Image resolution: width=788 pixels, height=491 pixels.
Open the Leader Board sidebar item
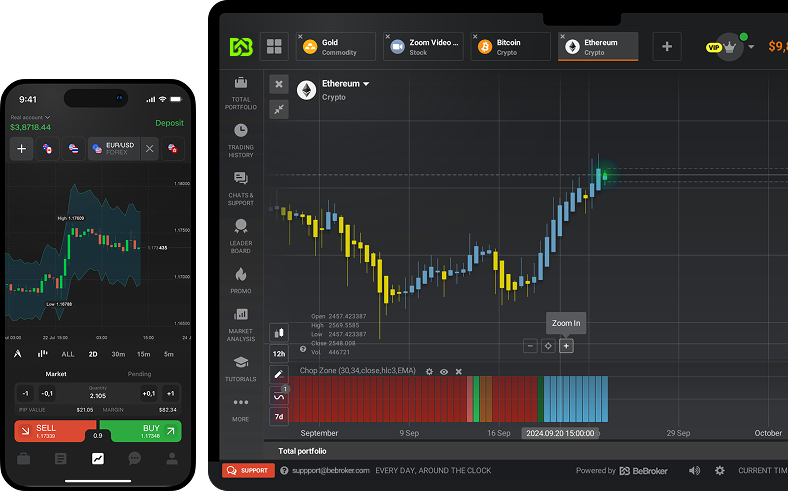click(241, 237)
